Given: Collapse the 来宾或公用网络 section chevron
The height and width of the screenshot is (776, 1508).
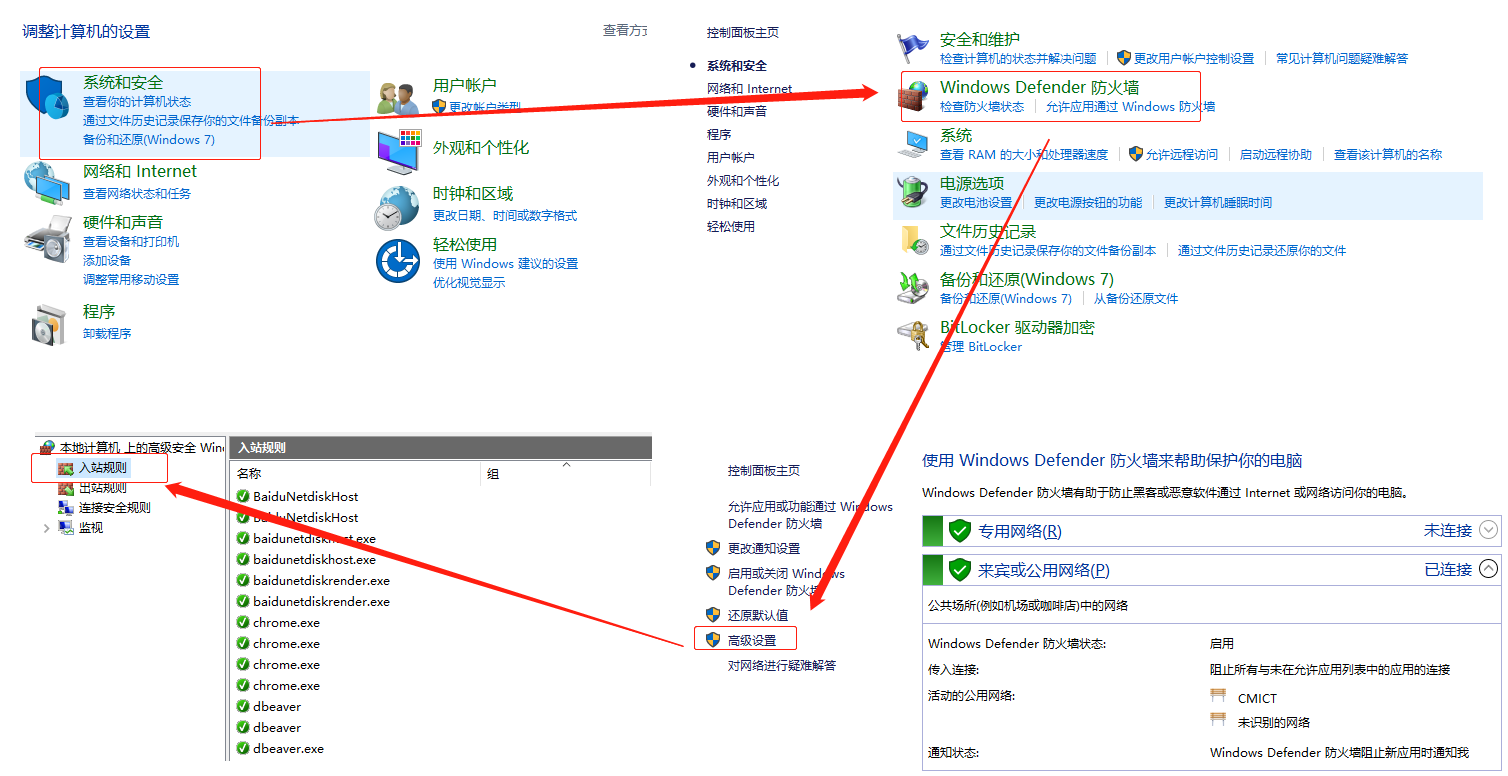Looking at the screenshot, I should (x=1489, y=569).
